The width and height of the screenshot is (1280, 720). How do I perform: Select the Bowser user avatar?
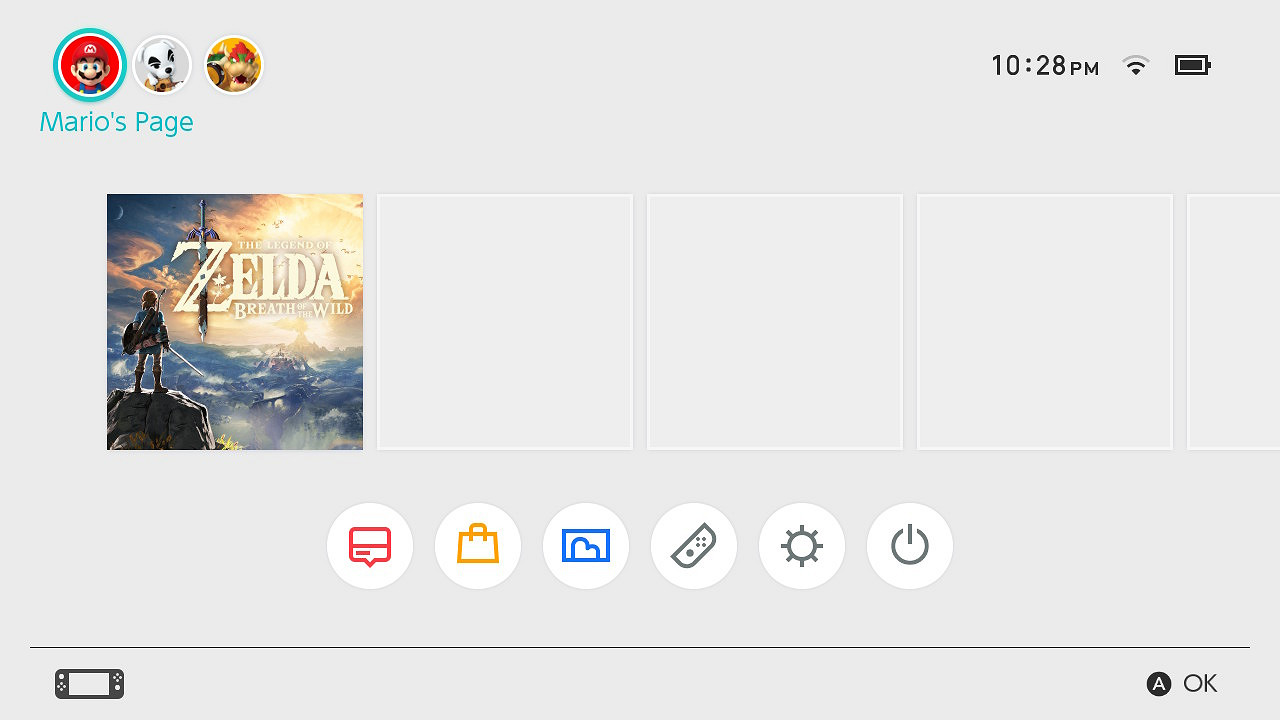pyautogui.click(x=234, y=65)
